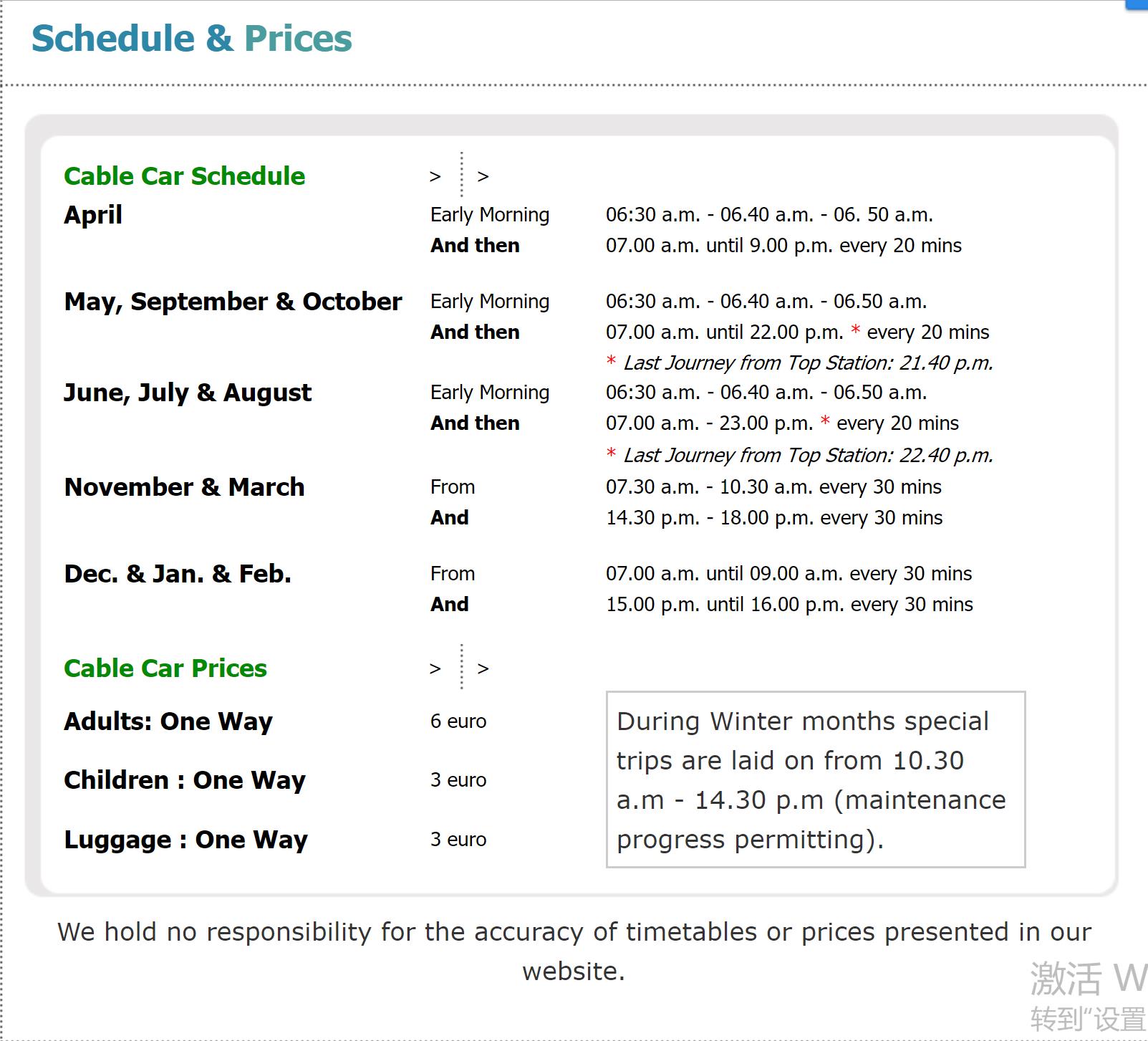Click the Winter months special trips notice box
Screen dimensions: 1148x1041
point(815,779)
